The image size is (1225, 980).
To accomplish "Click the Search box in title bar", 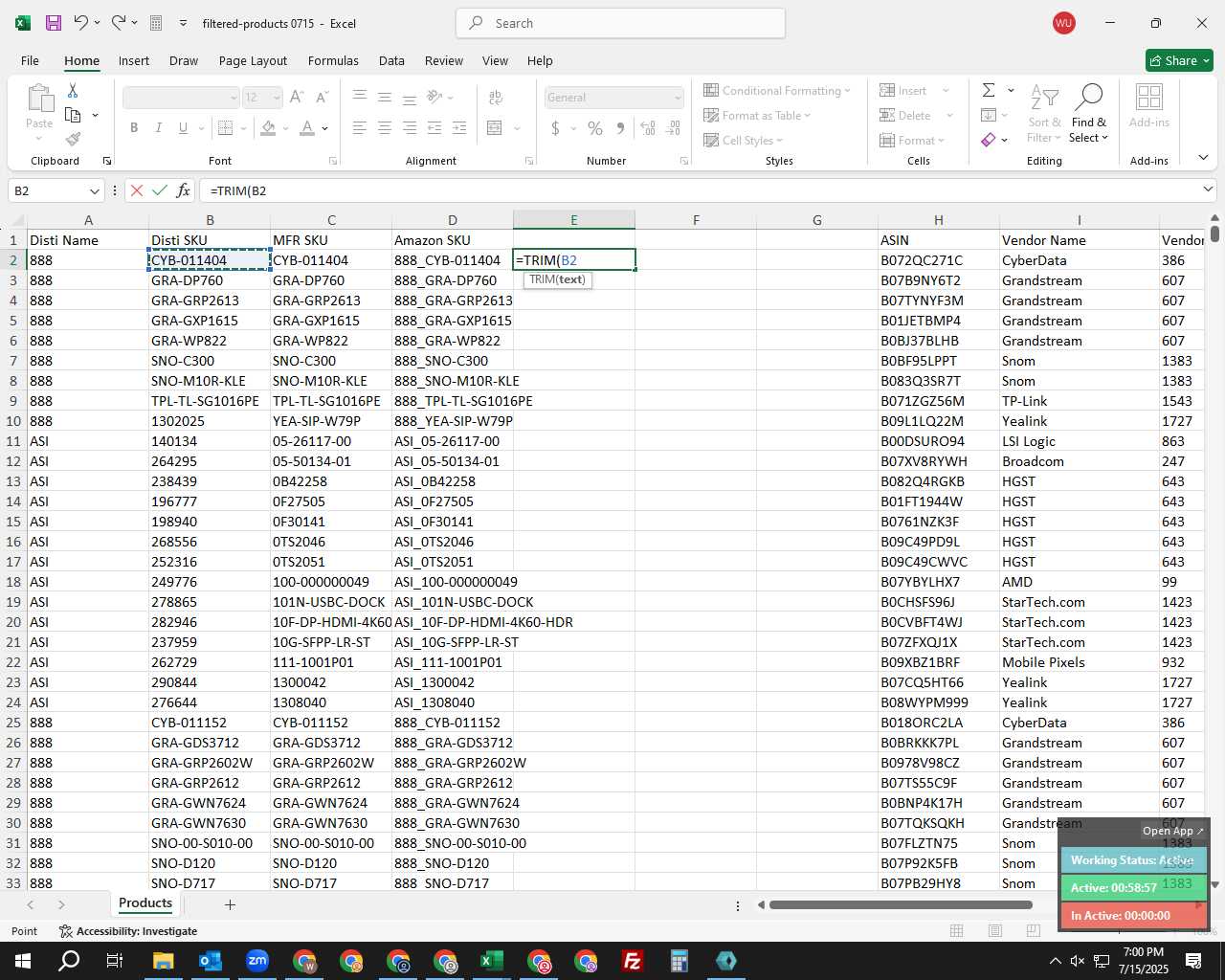I will pyautogui.click(x=621, y=23).
